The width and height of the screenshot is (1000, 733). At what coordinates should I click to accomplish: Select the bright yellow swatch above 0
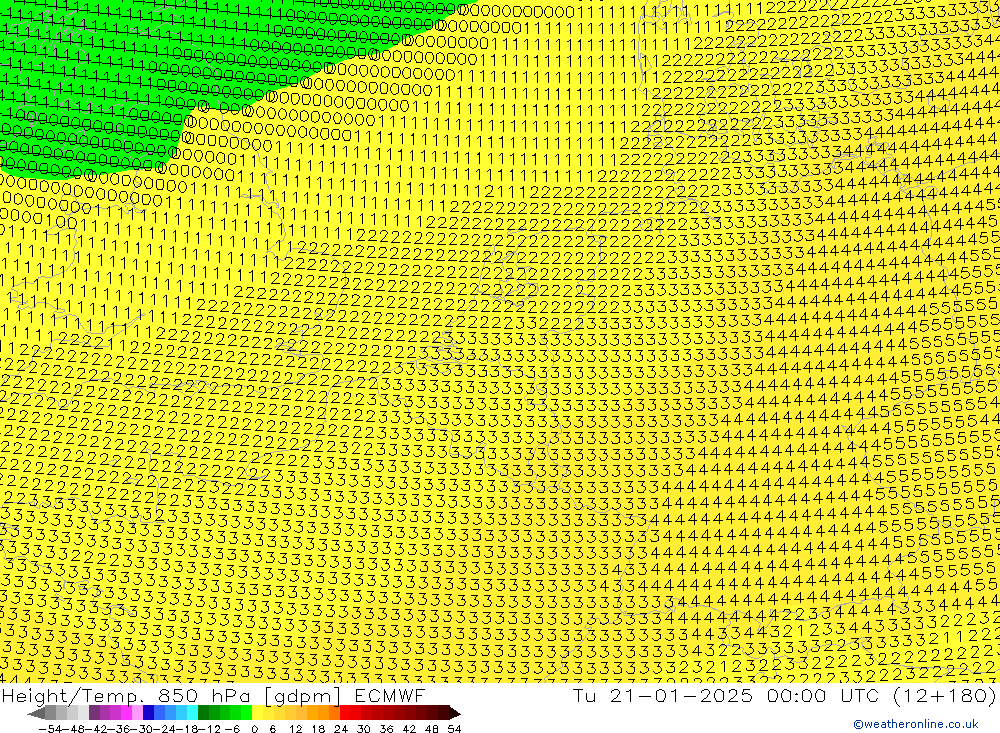point(258,713)
